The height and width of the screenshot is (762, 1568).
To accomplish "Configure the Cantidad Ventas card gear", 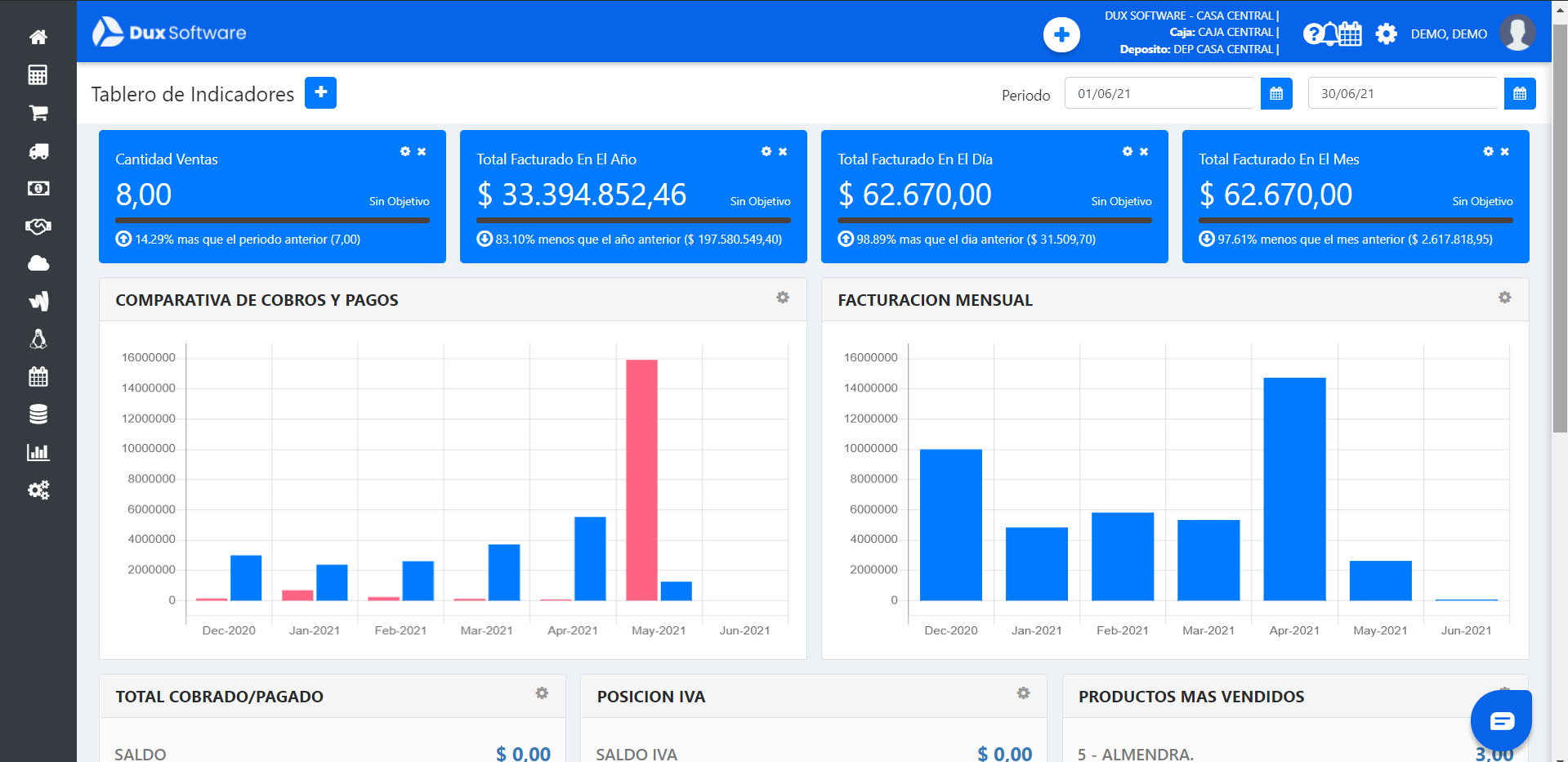I will click(405, 151).
